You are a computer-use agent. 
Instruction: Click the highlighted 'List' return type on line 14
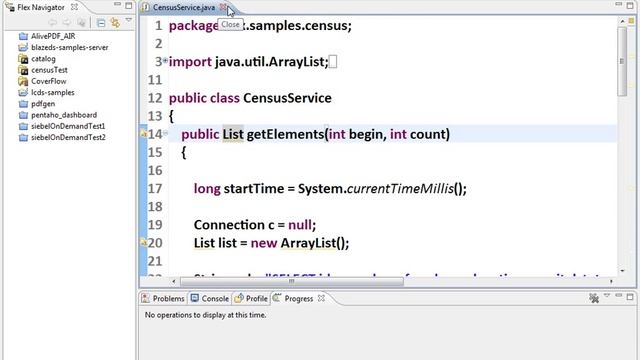(x=233, y=134)
